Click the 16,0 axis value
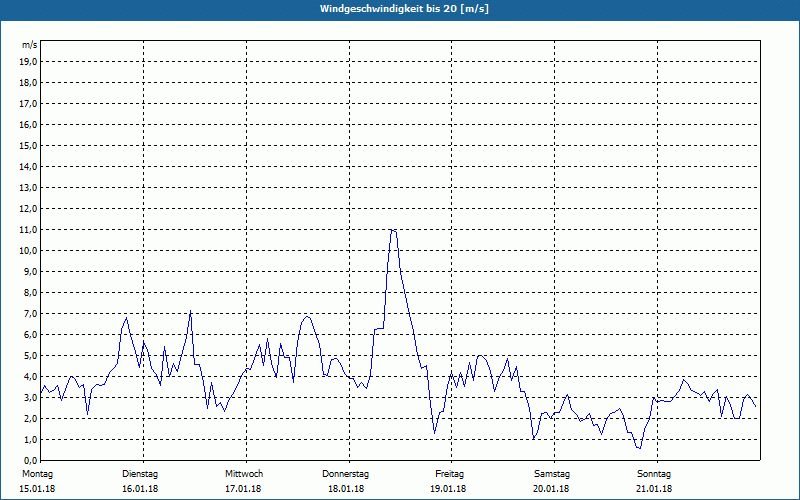 pyautogui.click(x=29, y=124)
